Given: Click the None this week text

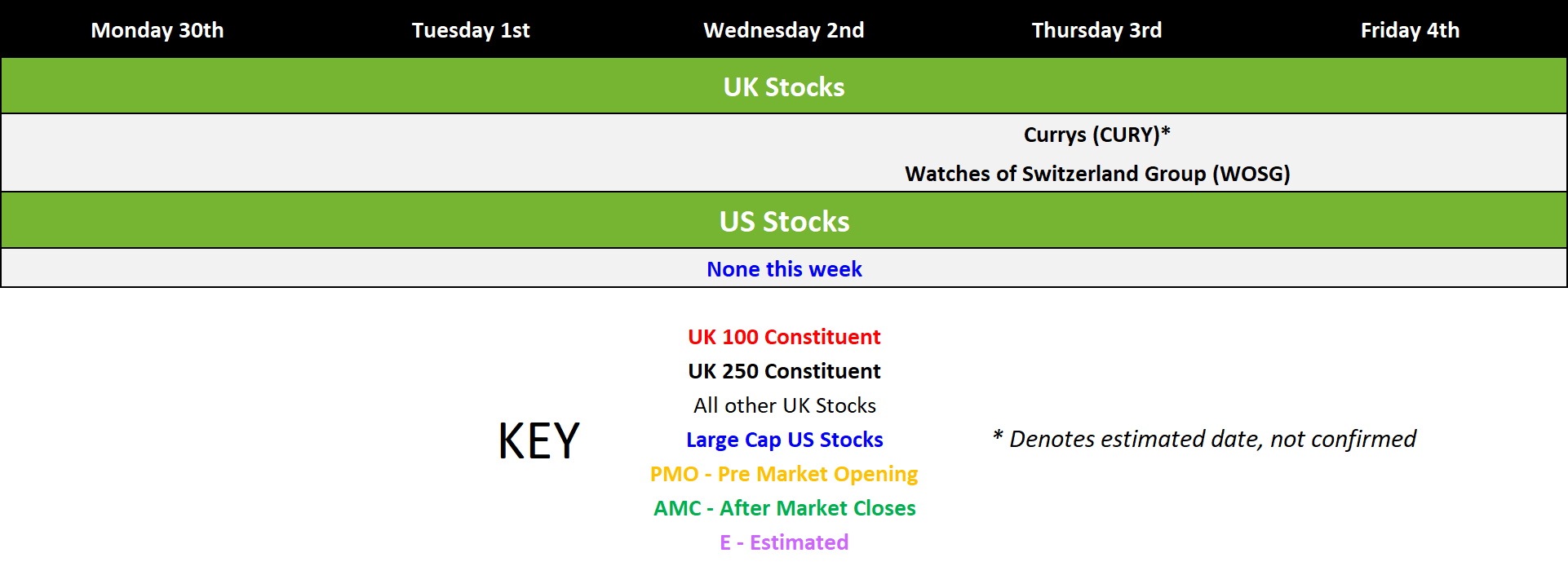Looking at the screenshot, I should (784, 269).
